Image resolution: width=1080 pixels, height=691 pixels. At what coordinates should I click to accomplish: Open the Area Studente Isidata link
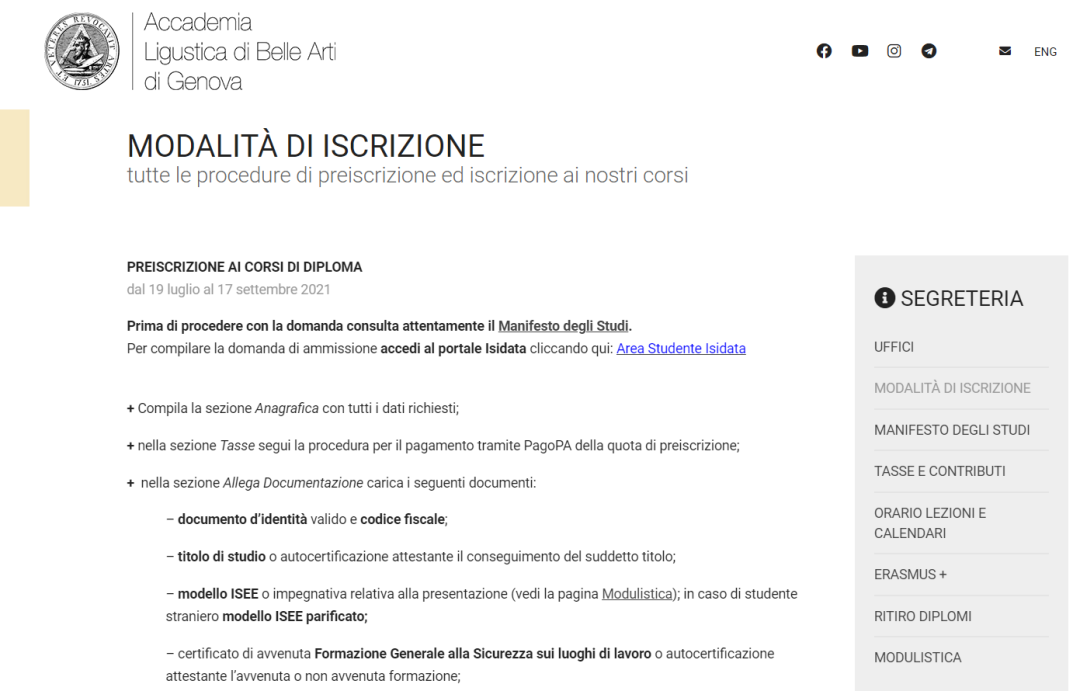click(680, 349)
